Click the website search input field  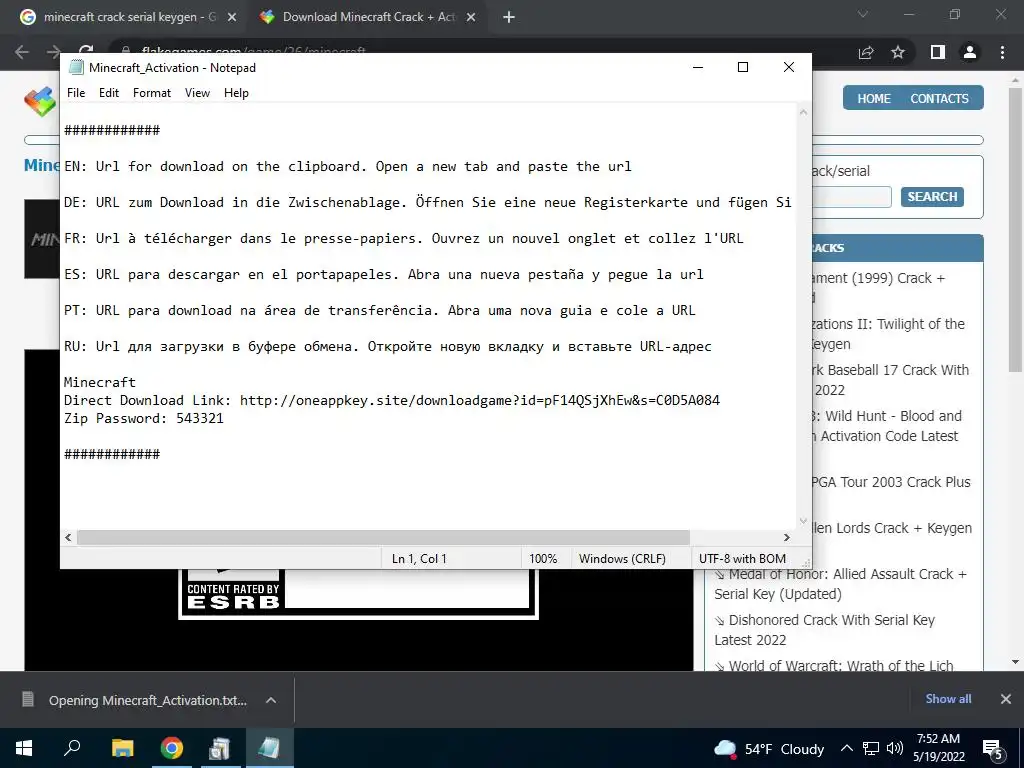852,197
